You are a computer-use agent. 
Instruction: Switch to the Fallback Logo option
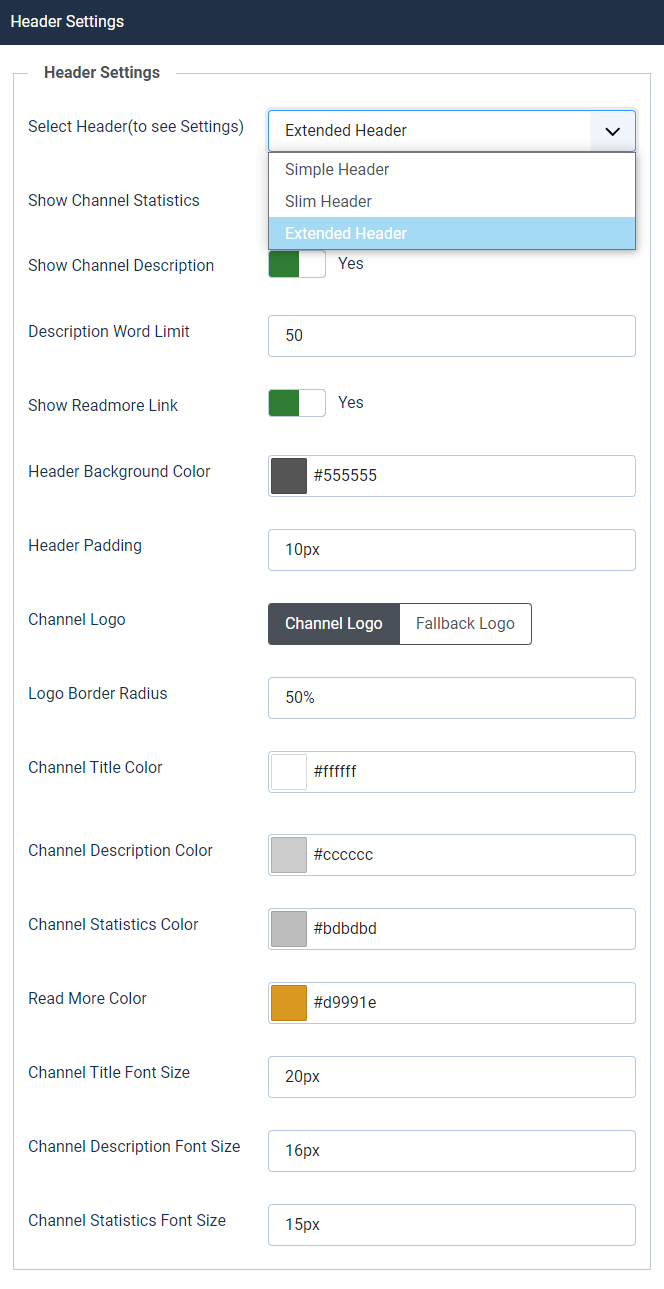(x=465, y=624)
